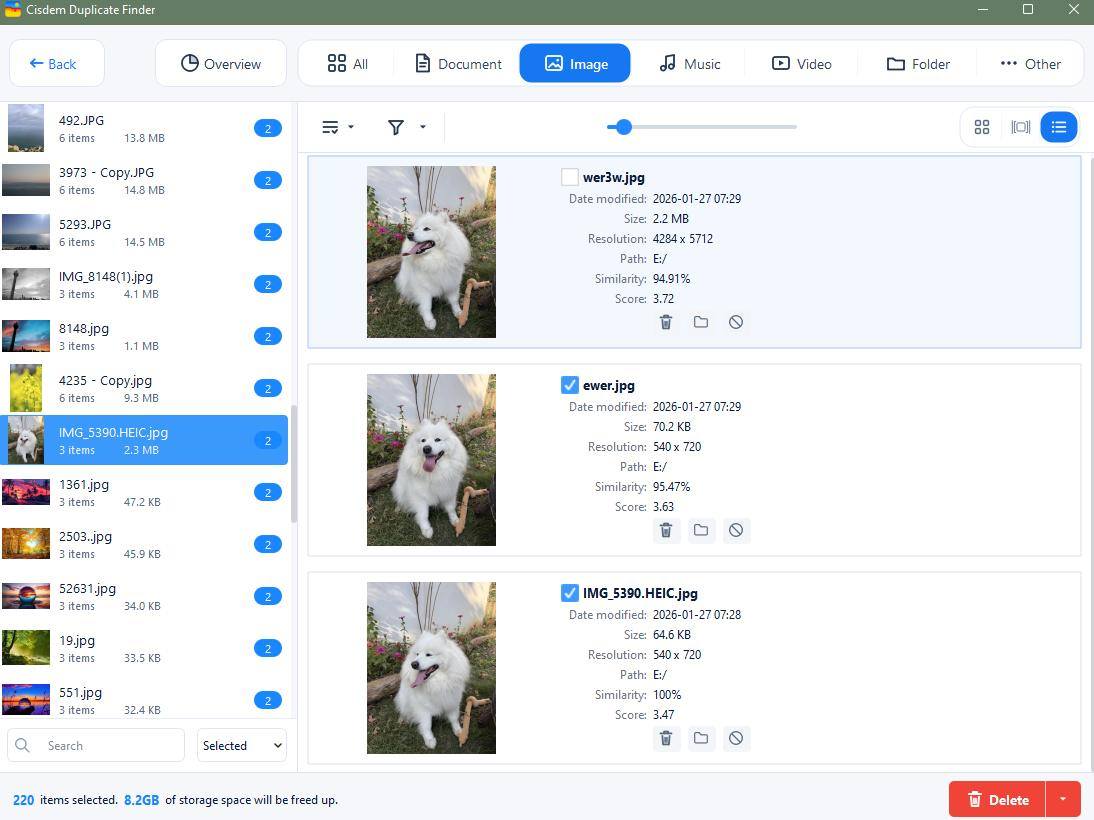Switch to side-by-side compare view
1094x820 pixels.
(1020, 127)
